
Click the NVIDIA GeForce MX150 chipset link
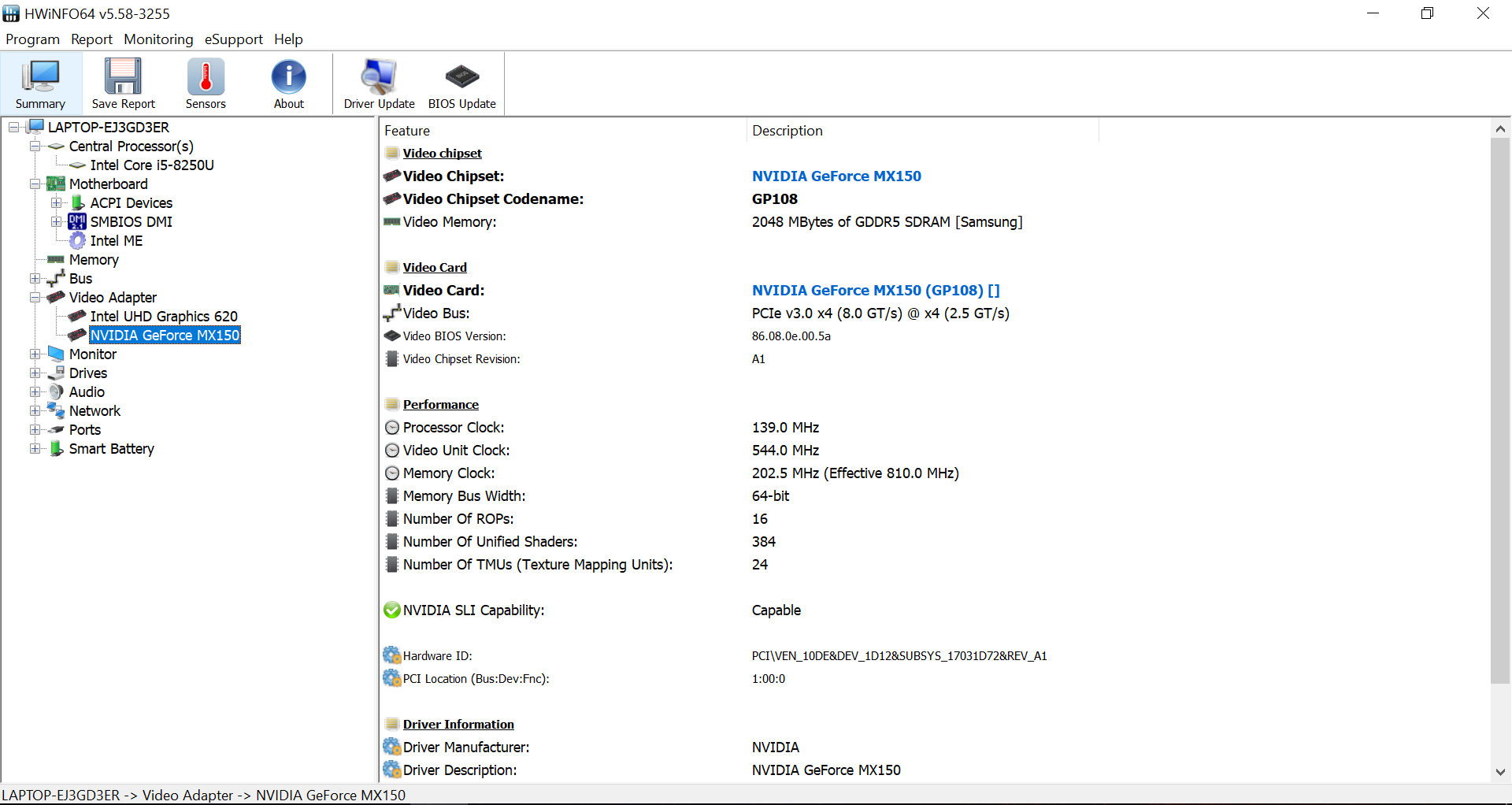coord(836,176)
